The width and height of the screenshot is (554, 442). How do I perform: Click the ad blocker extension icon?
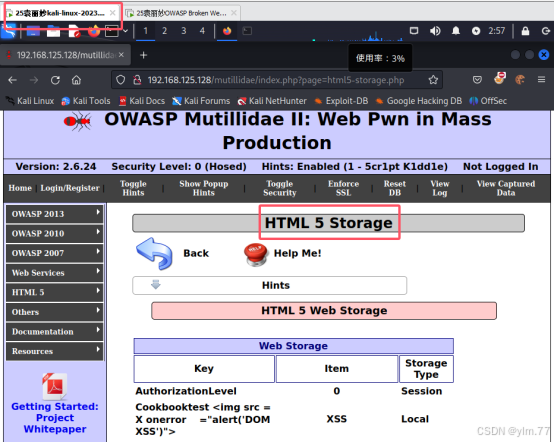(500, 78)
